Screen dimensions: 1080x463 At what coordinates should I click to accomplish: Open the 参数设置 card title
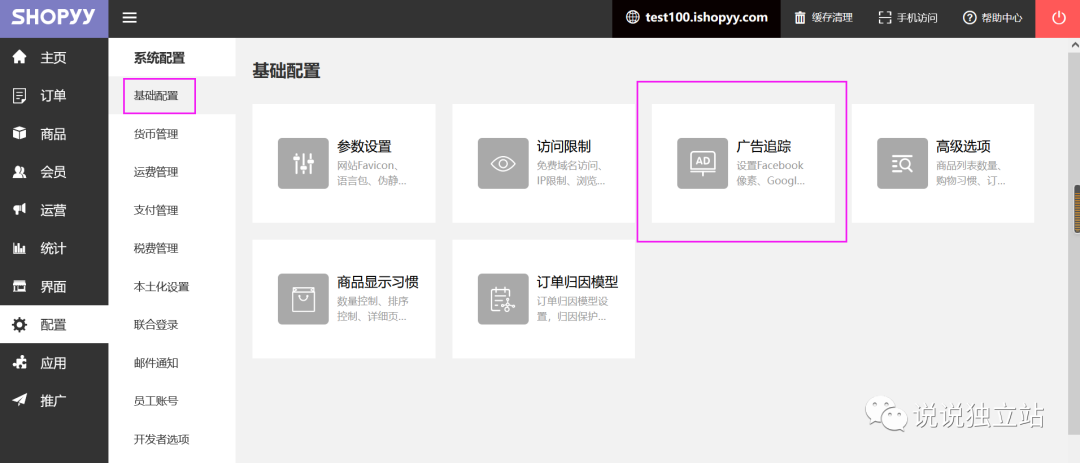pyautogui.click(x=364, y=146)
